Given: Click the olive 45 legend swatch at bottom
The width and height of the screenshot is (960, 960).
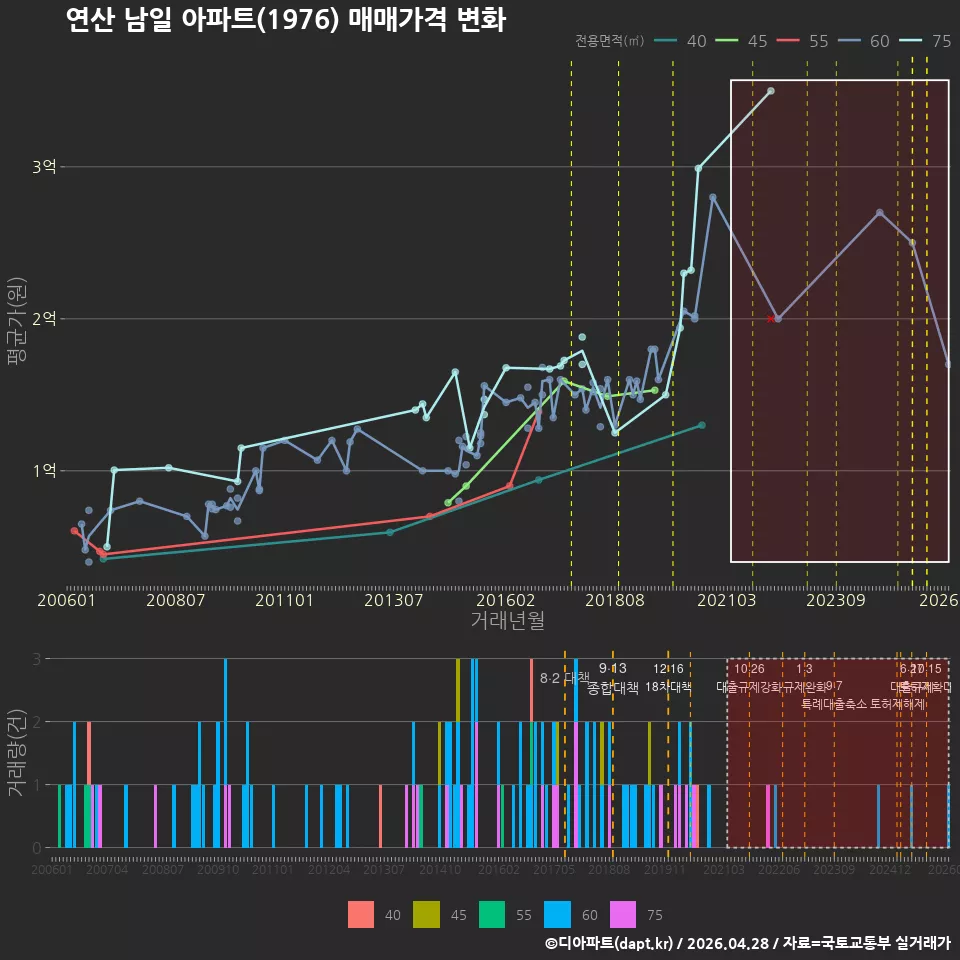Looking at the screenshot, I should coord(426,915).
